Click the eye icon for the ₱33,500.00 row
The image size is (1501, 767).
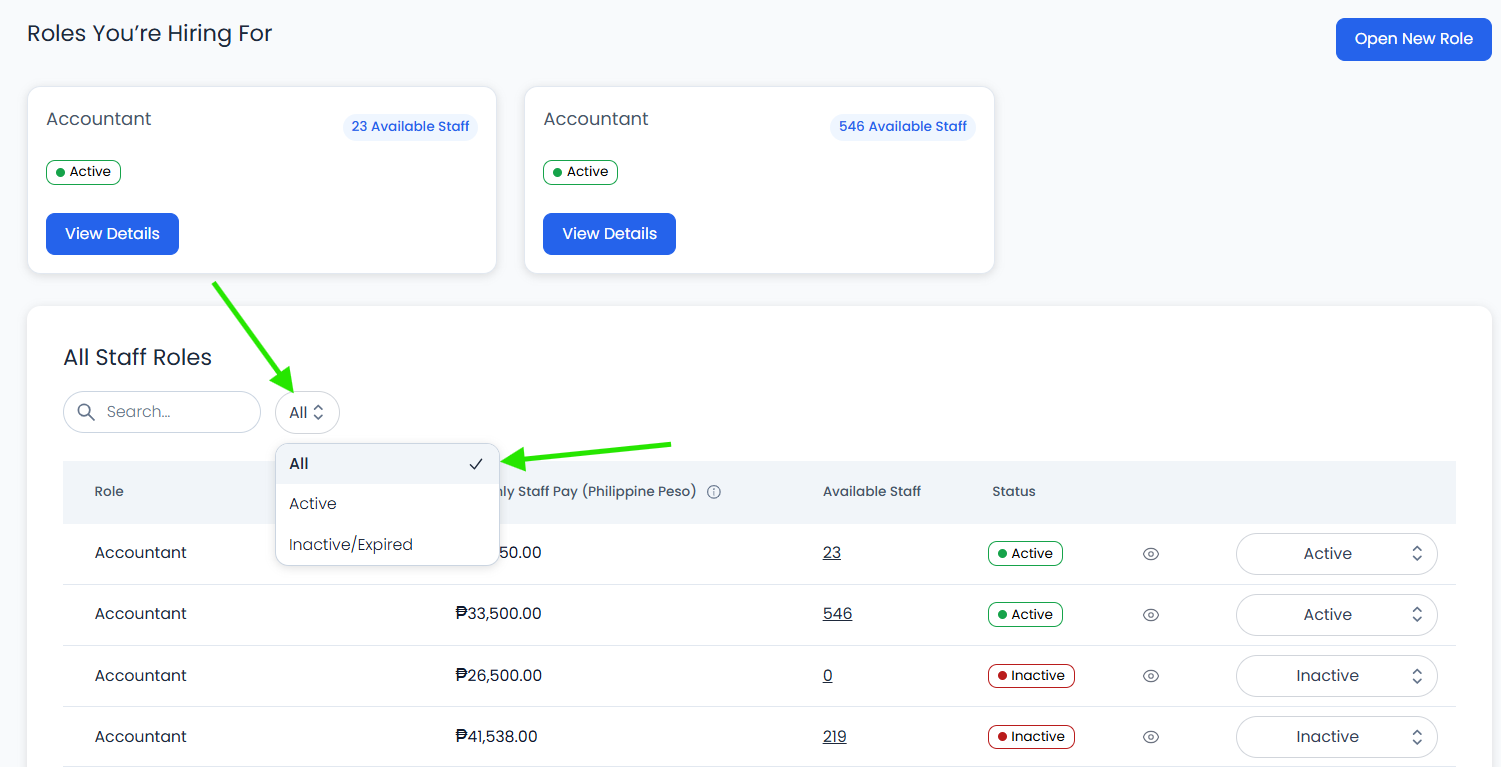1151,615
